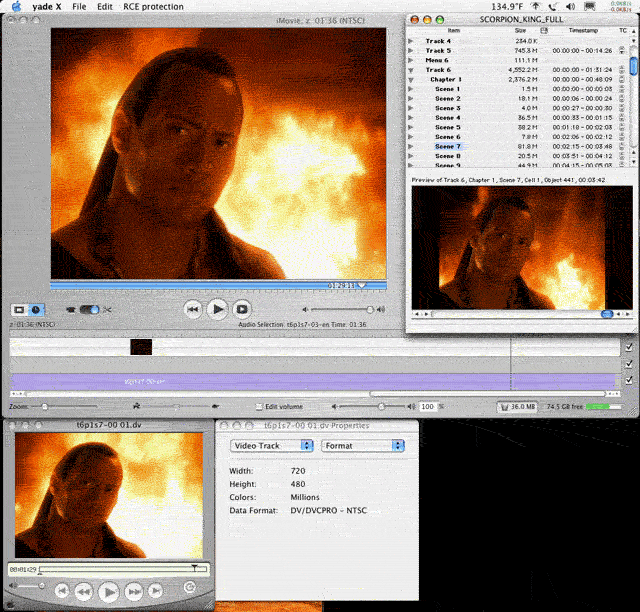
Task: Click the camera mode icon
Action: click(x=71, y=310)
